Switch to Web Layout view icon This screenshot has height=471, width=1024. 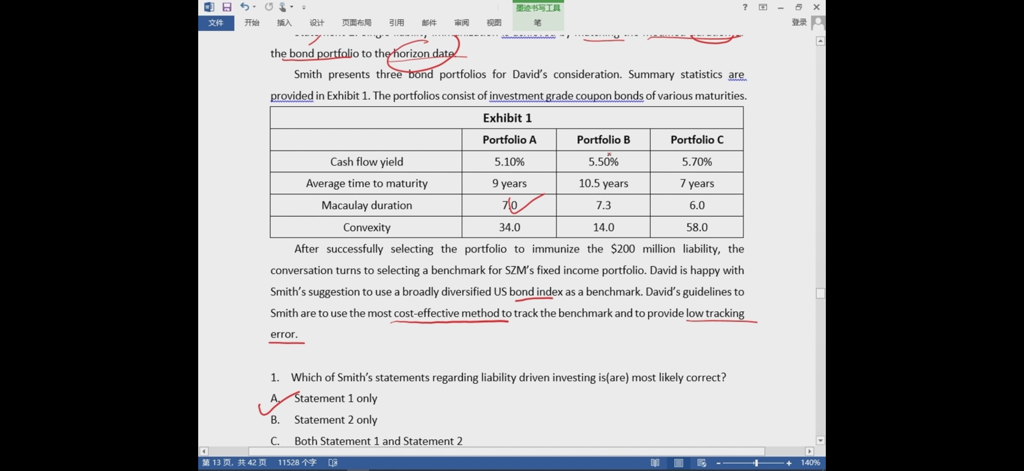(702, 463)
